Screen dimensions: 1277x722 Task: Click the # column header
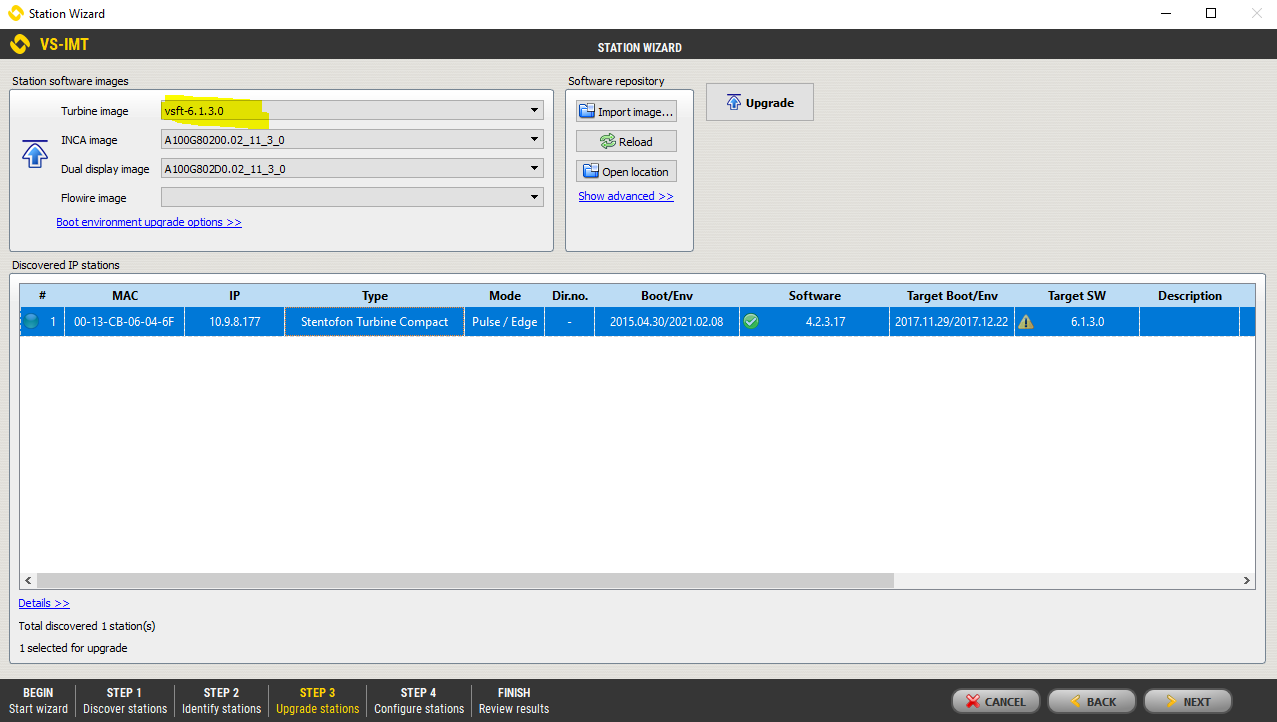point(42,295)
